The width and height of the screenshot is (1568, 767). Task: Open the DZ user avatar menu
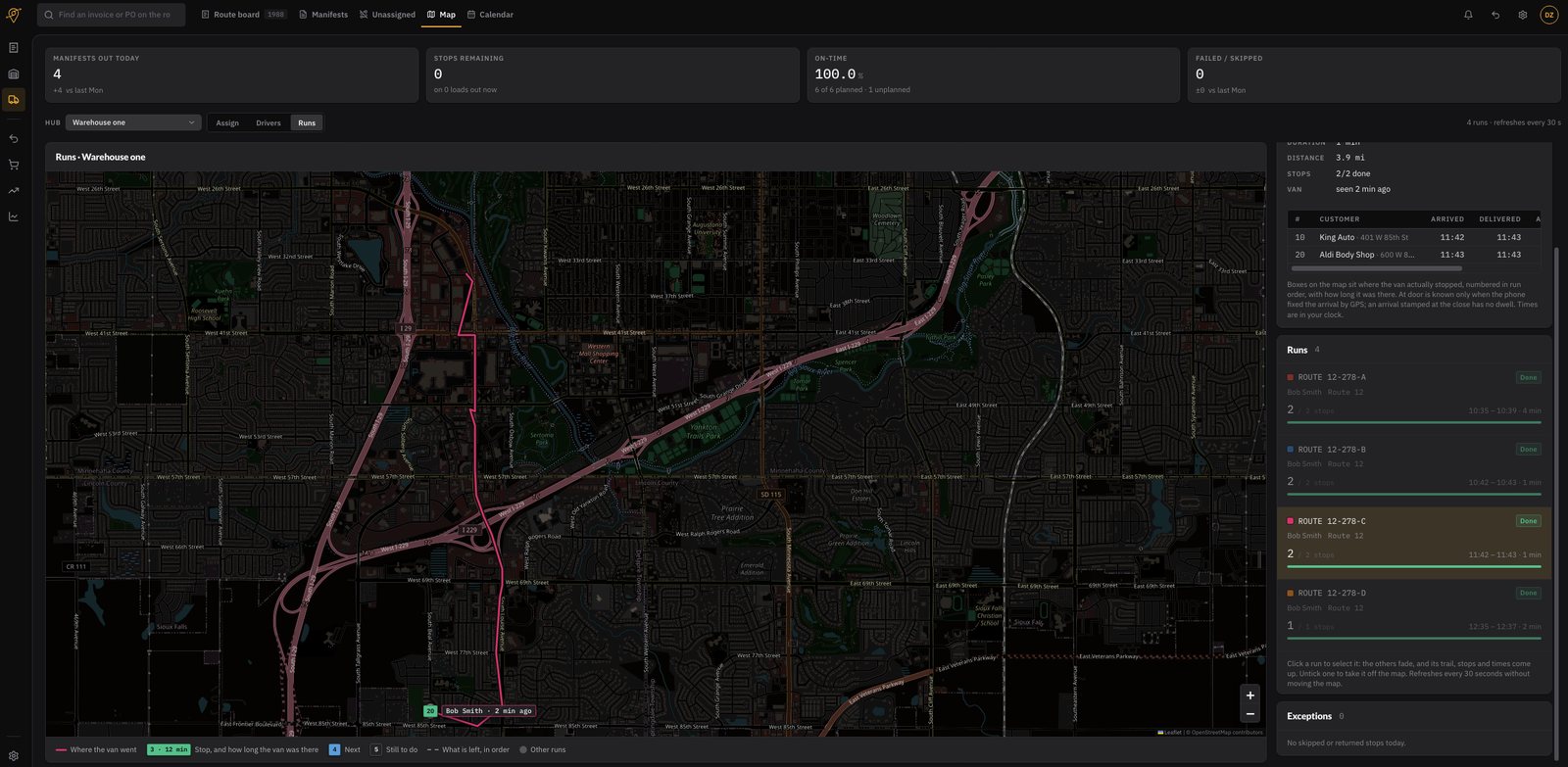[x=1549, y=15]
